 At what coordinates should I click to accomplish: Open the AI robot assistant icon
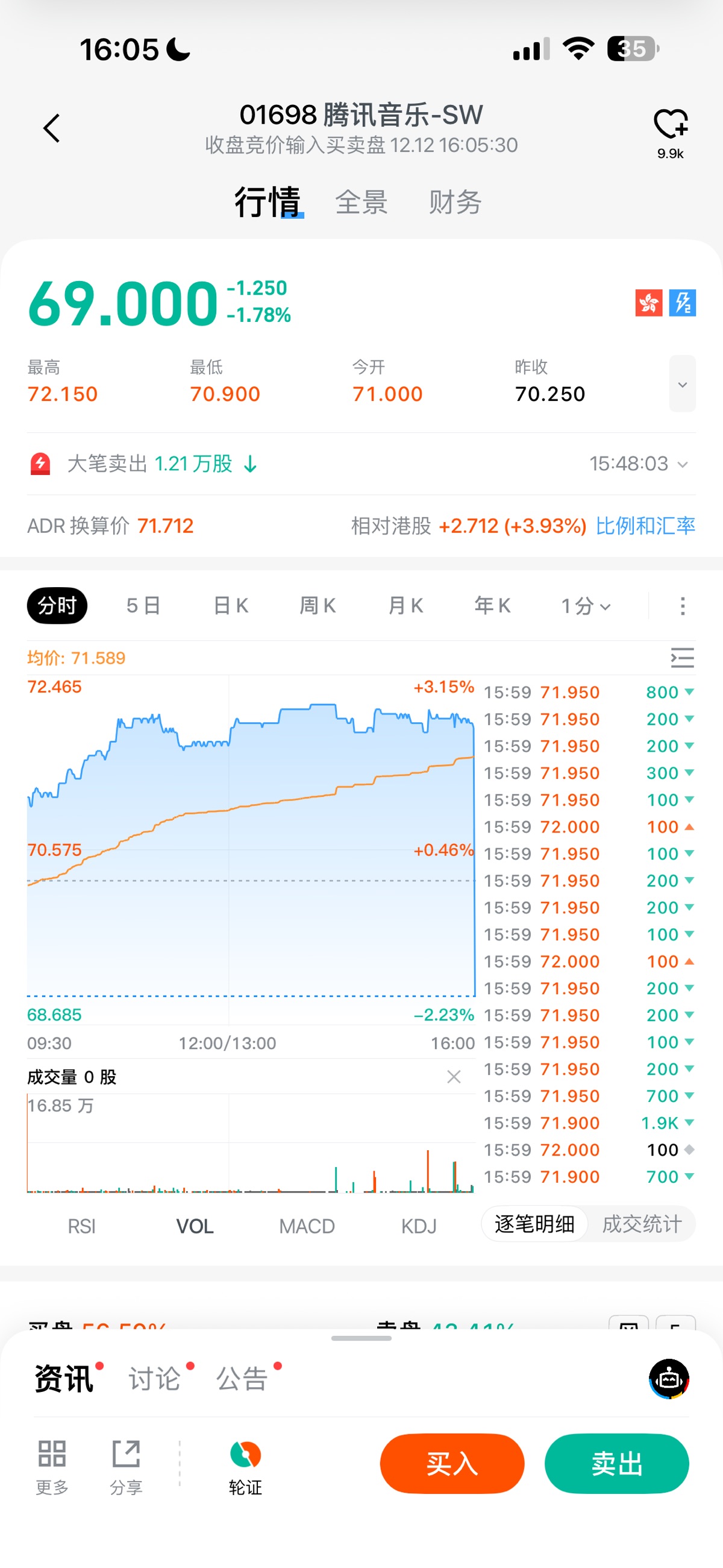669,1379
